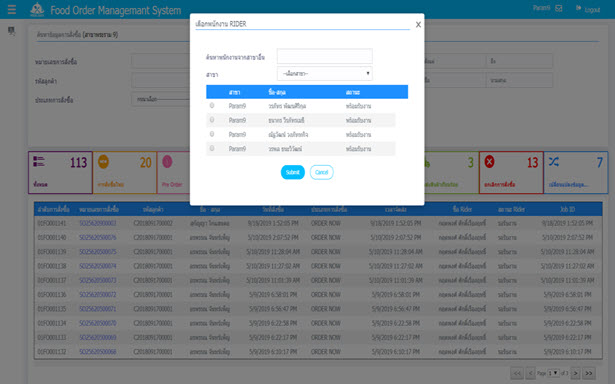Click the Food Order Management System logo

click(x=37, y=10)
